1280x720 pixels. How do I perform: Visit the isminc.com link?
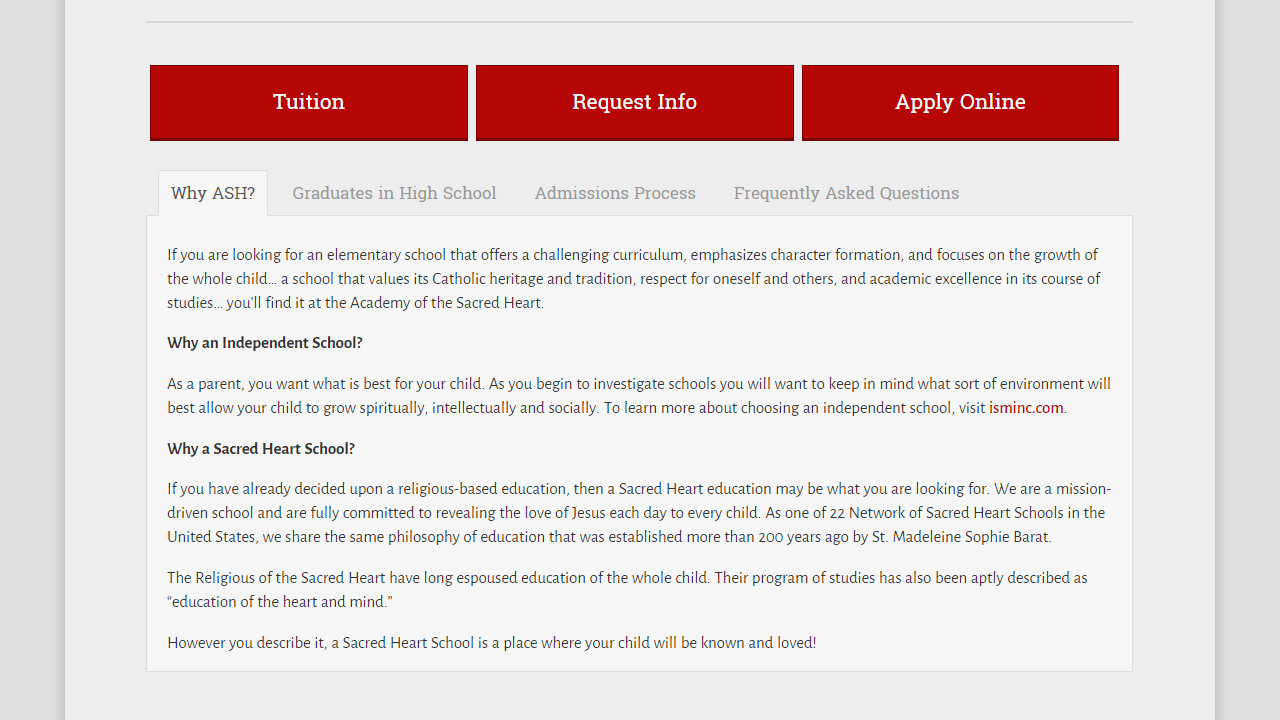pyautogui.click(x=1026, y=408)
